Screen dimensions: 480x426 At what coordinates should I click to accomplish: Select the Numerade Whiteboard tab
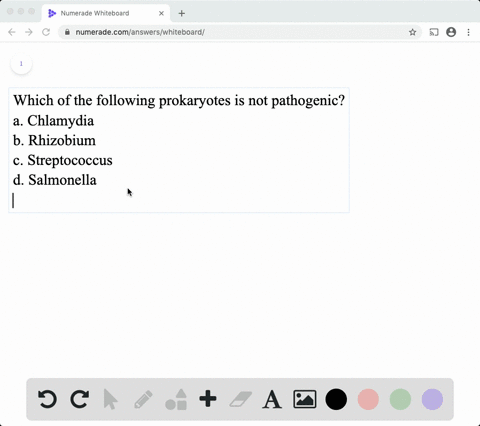(x=106, y=13)
